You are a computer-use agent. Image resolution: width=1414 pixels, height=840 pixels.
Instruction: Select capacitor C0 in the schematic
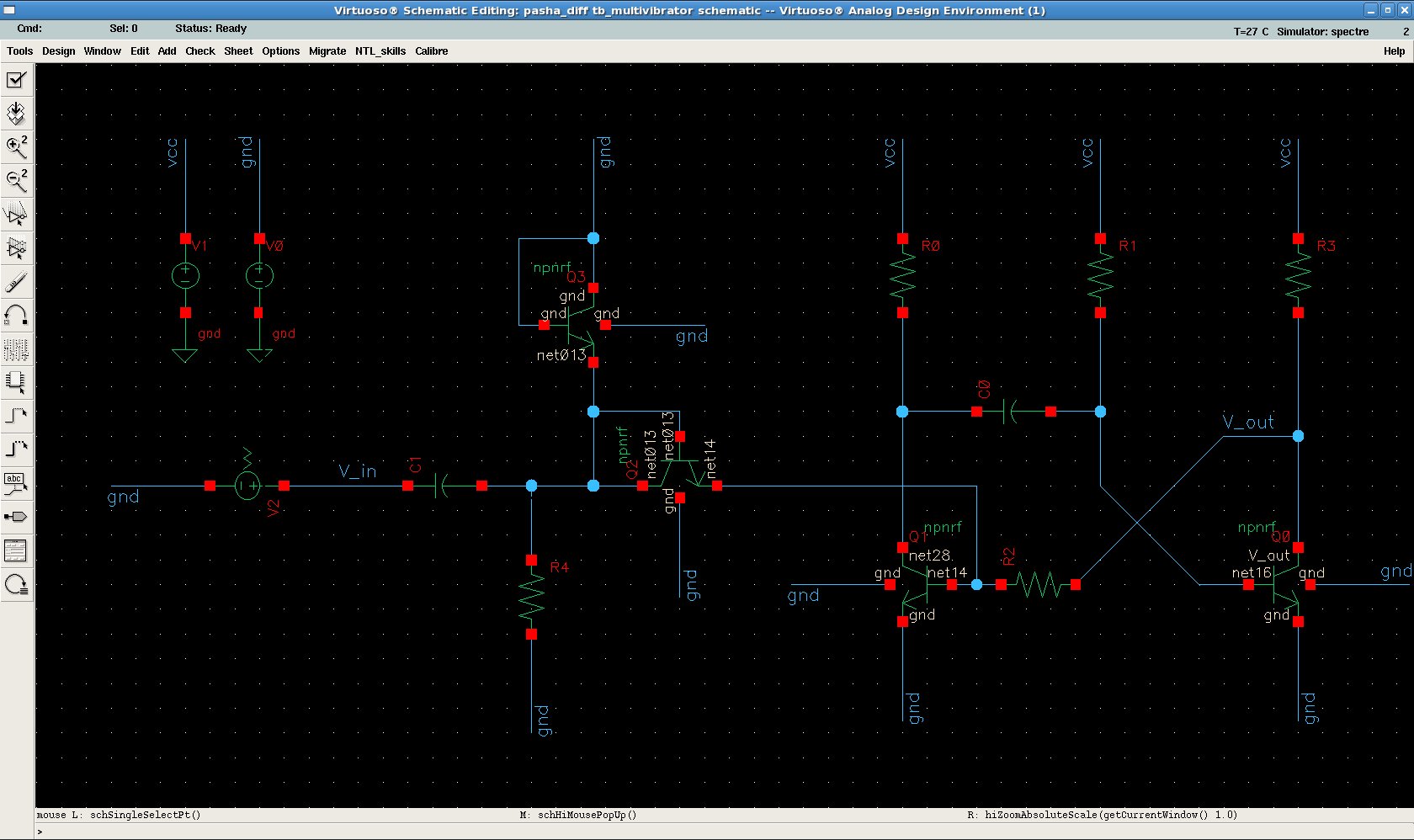click(1013, 412)
